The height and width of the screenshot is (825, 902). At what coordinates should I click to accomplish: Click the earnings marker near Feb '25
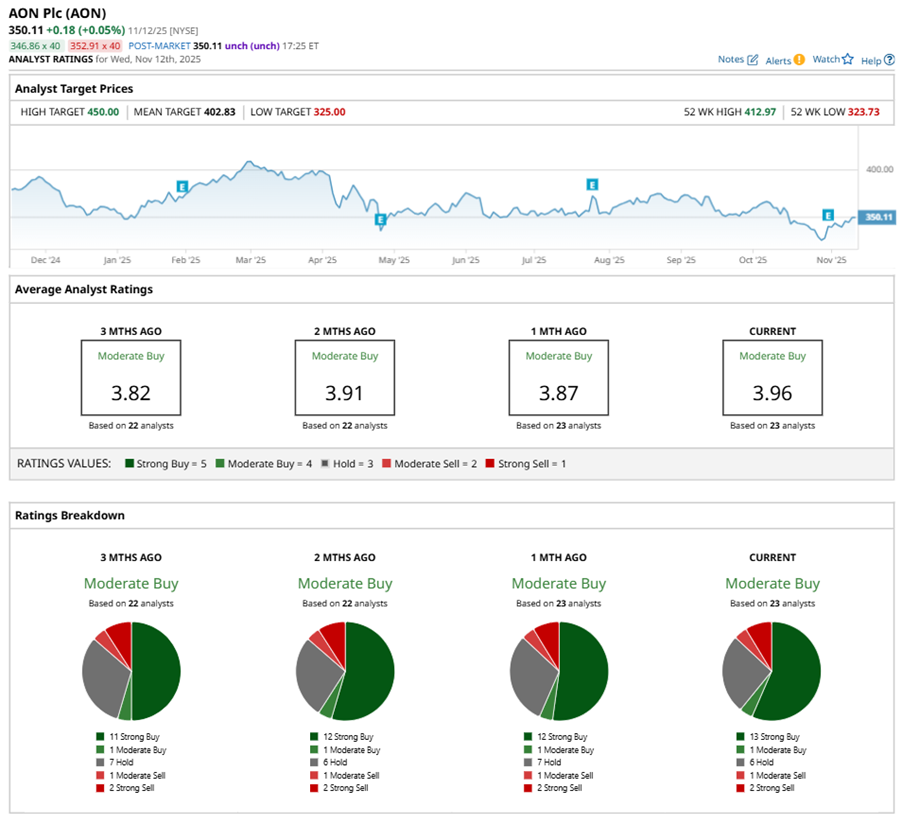point(182,186)
